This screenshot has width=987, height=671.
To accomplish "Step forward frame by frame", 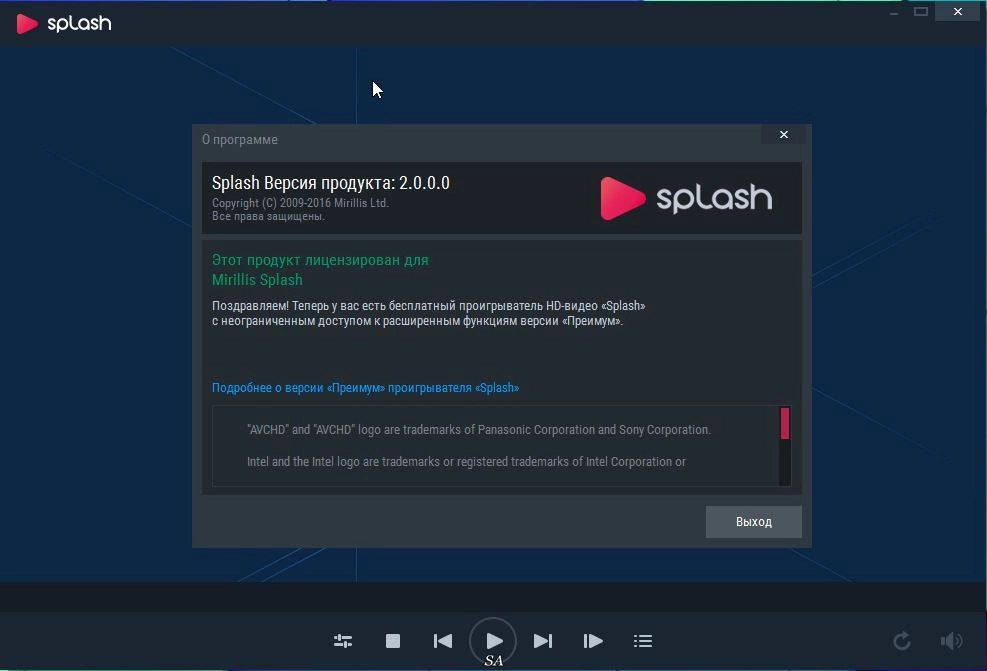I will click(593, 641).
